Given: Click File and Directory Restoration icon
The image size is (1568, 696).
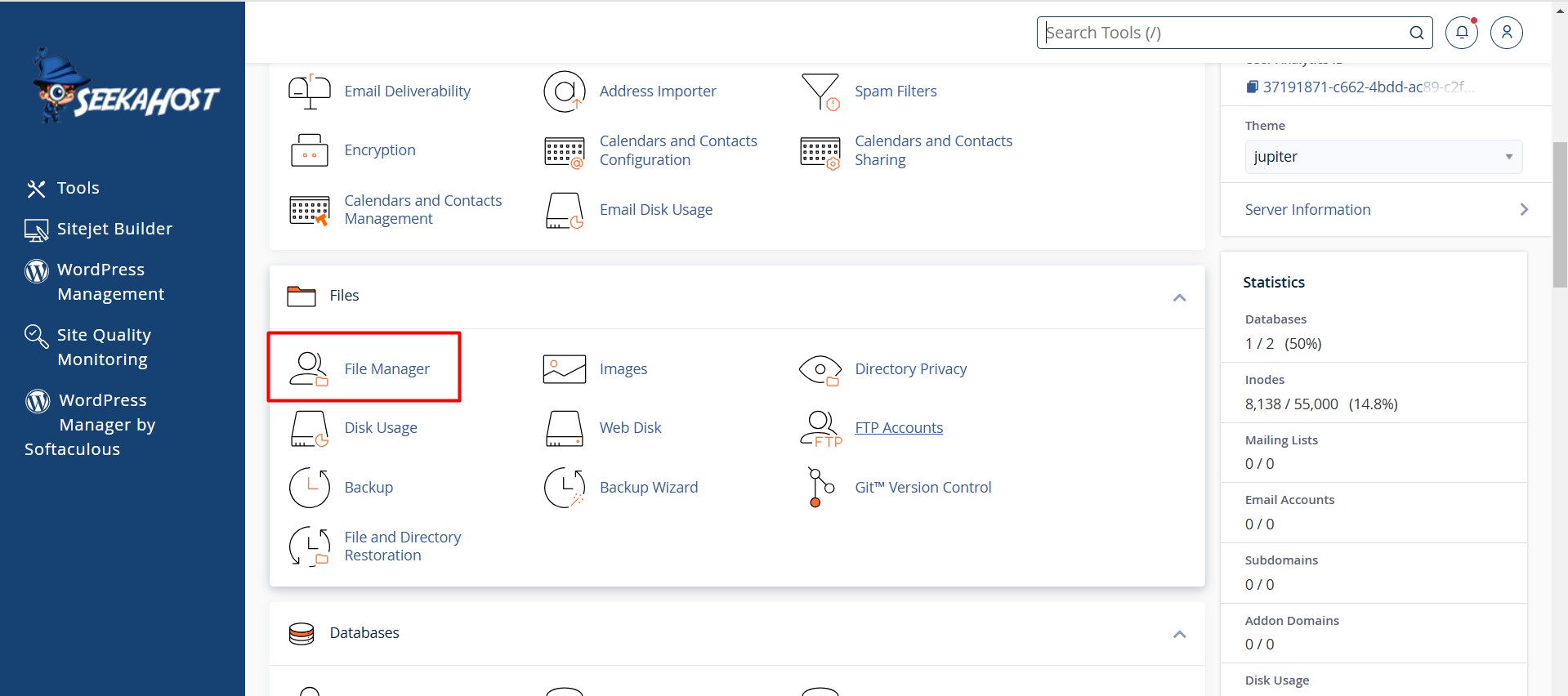Looking at the screenshot, I should [x=310, y=547].
